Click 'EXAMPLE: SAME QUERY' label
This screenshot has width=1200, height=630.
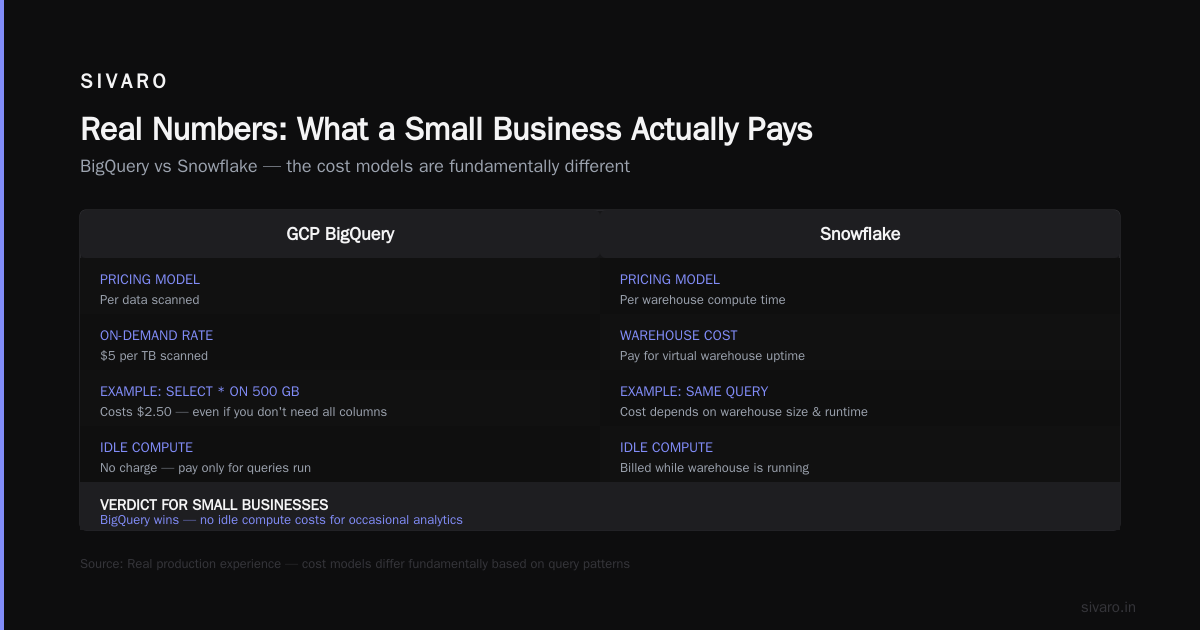694,392
